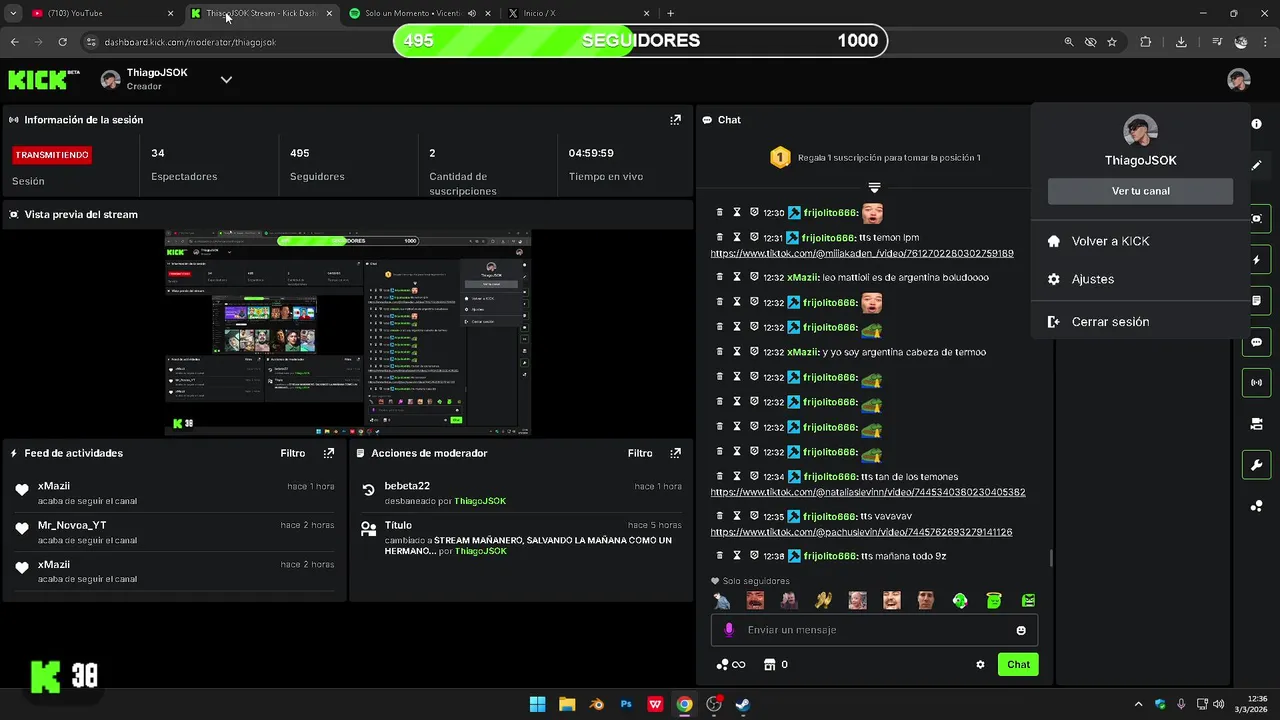This screenshot has height=720, width=1280.
Task: Click the three-dots icon at sidebar bottom
Action: point(1257,506)
